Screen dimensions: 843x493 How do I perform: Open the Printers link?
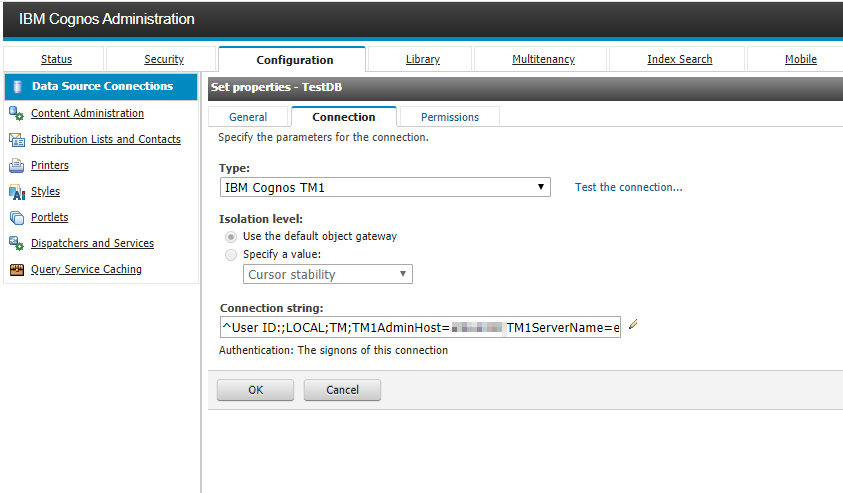49,165
